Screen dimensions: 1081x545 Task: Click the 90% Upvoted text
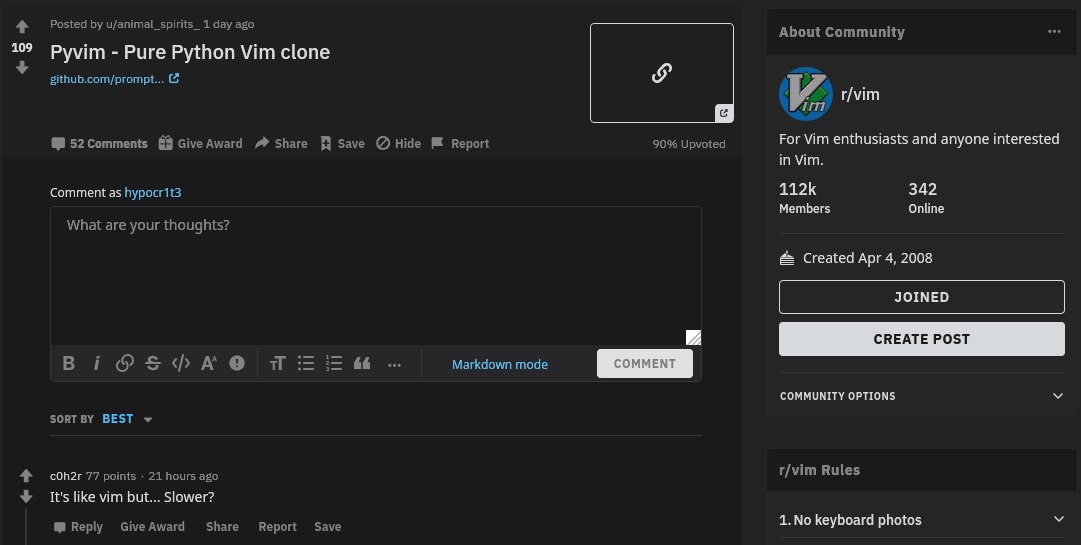(x=689, y=144)
